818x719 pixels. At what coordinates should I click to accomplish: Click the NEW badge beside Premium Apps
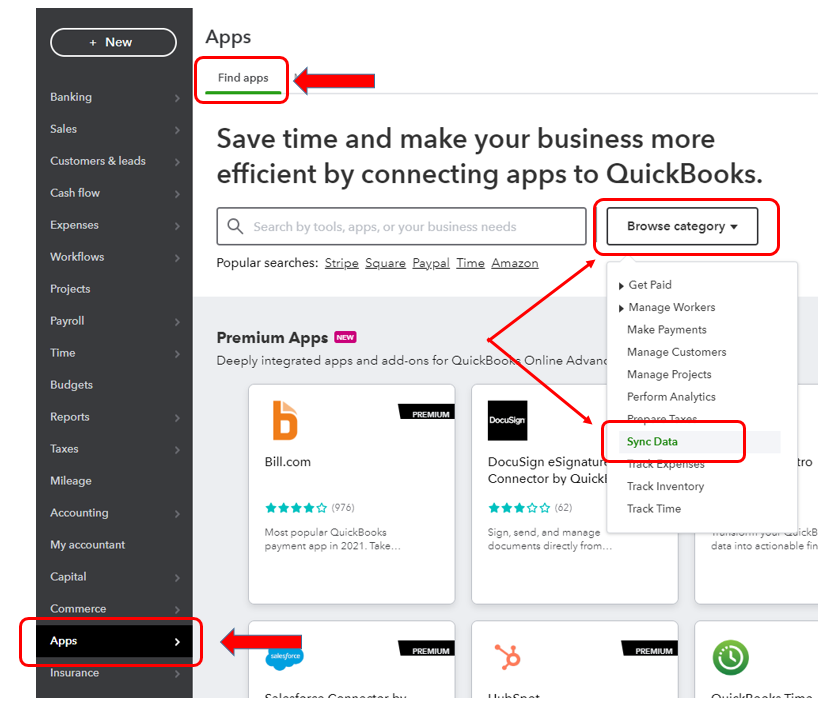coord(344,337)
